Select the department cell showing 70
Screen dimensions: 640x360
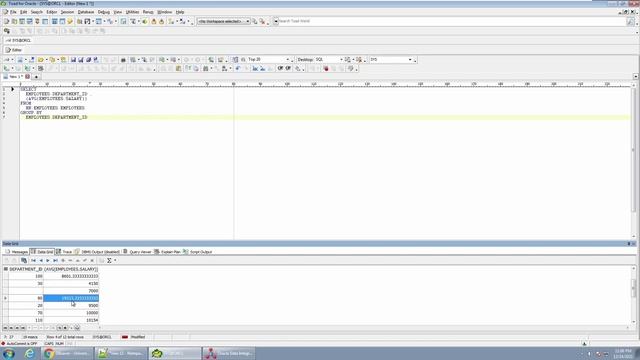[26, 313]
